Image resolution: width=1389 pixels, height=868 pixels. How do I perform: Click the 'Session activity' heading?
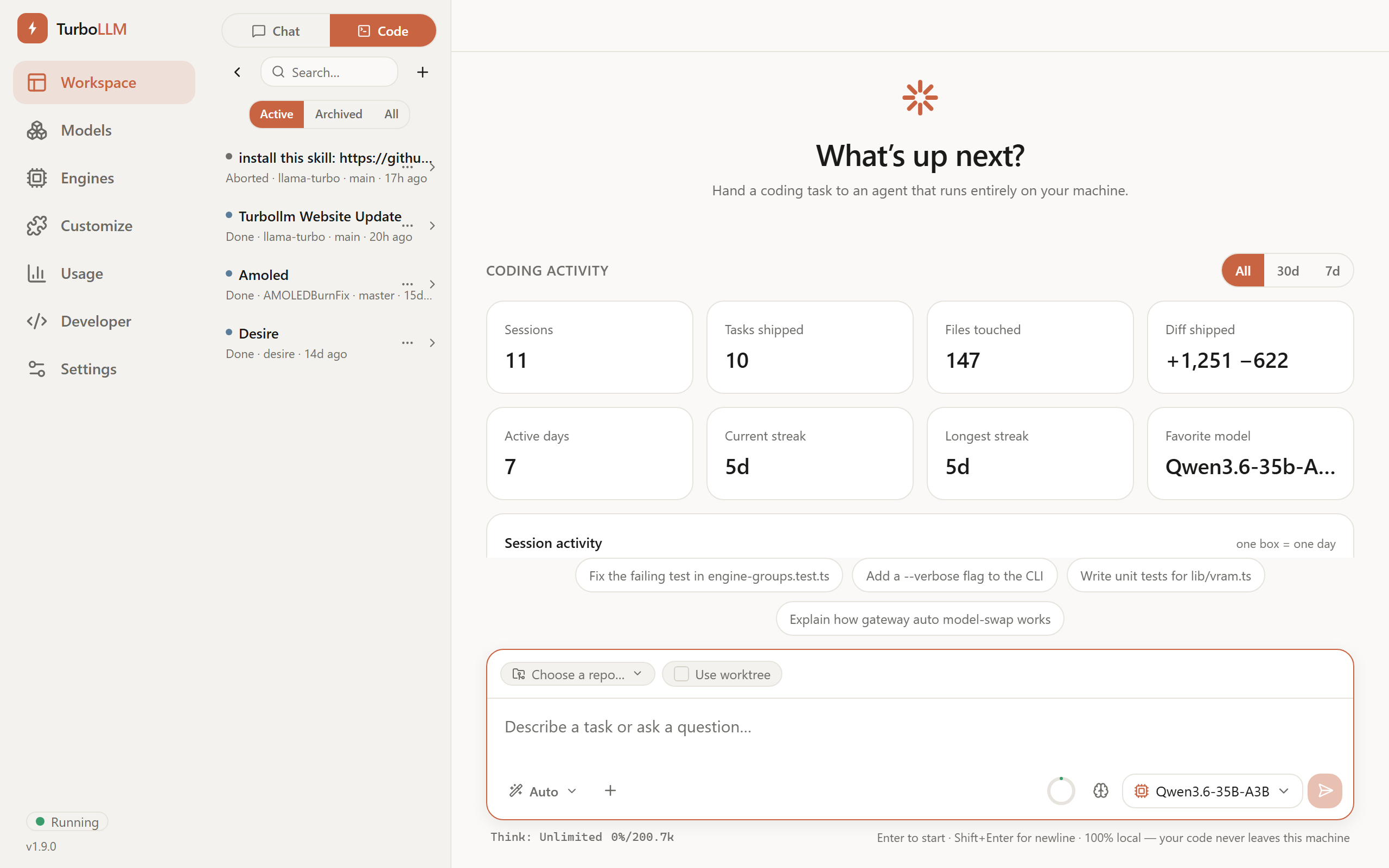coord(553,543)
